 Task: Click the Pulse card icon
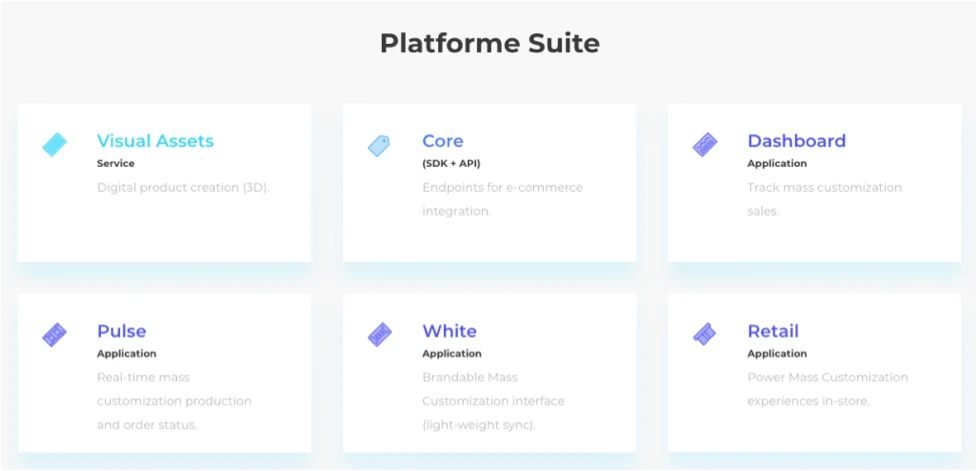[x=54, y=335]
